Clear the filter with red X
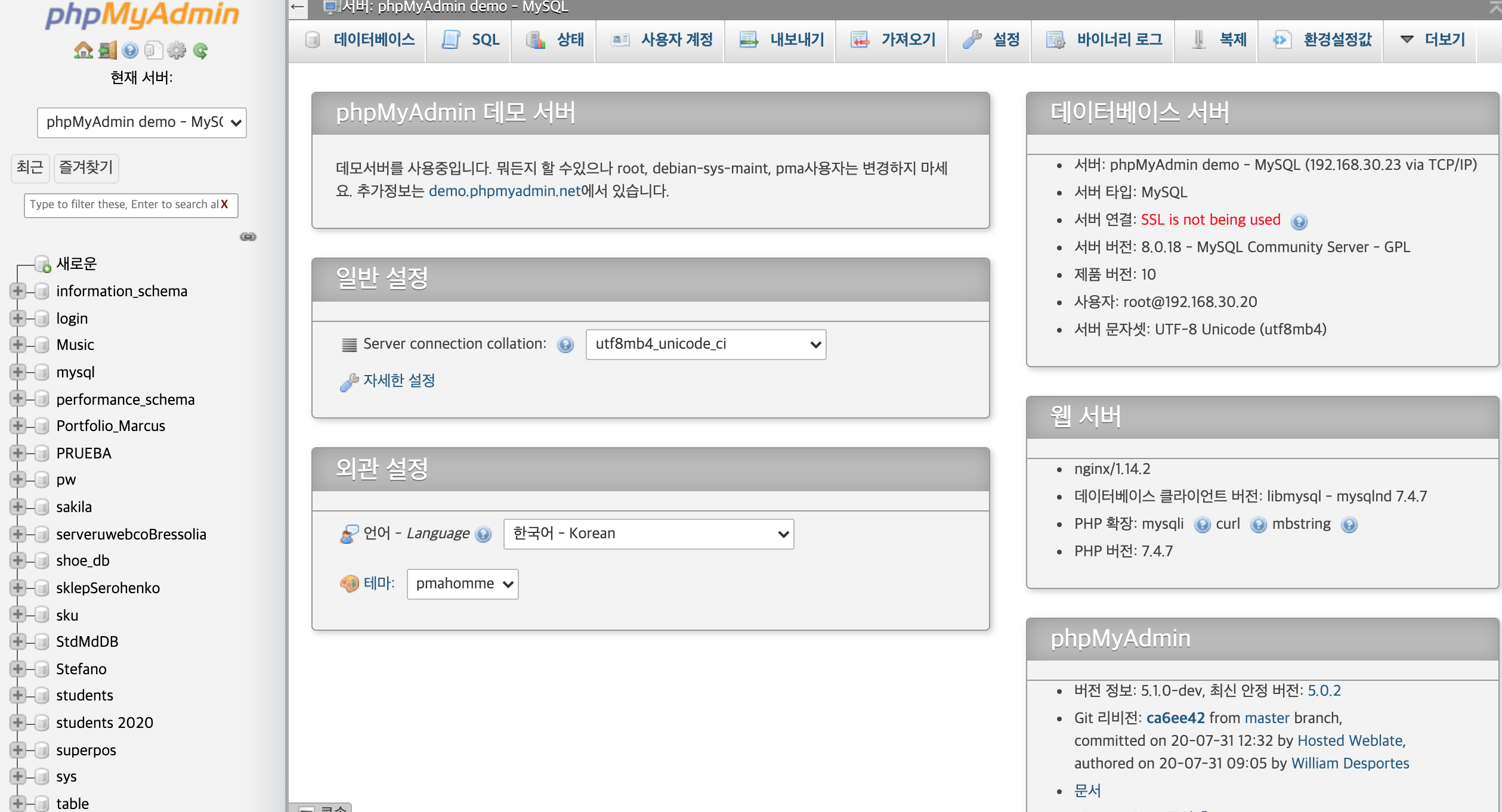Viewport: 1502px width, 812px height. [x=224, y=204]
